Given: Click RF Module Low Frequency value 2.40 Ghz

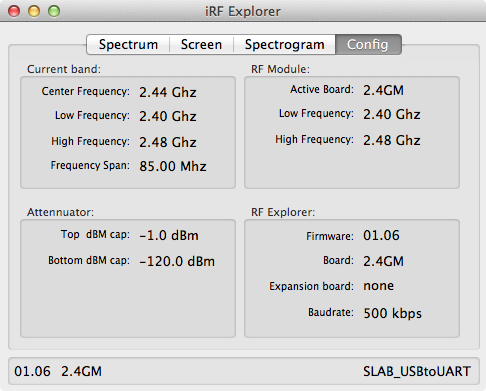Looking at the screenshot, I should (x=392, y=114).
